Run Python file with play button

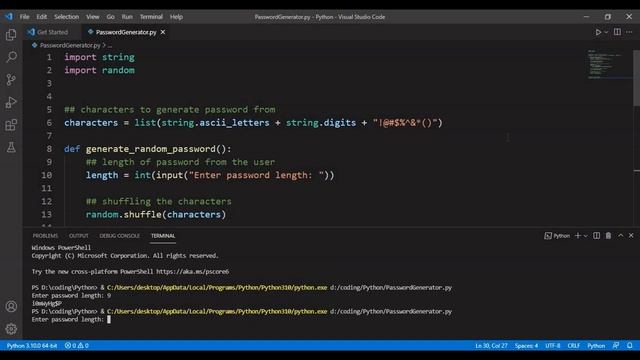tap(598, 32)
